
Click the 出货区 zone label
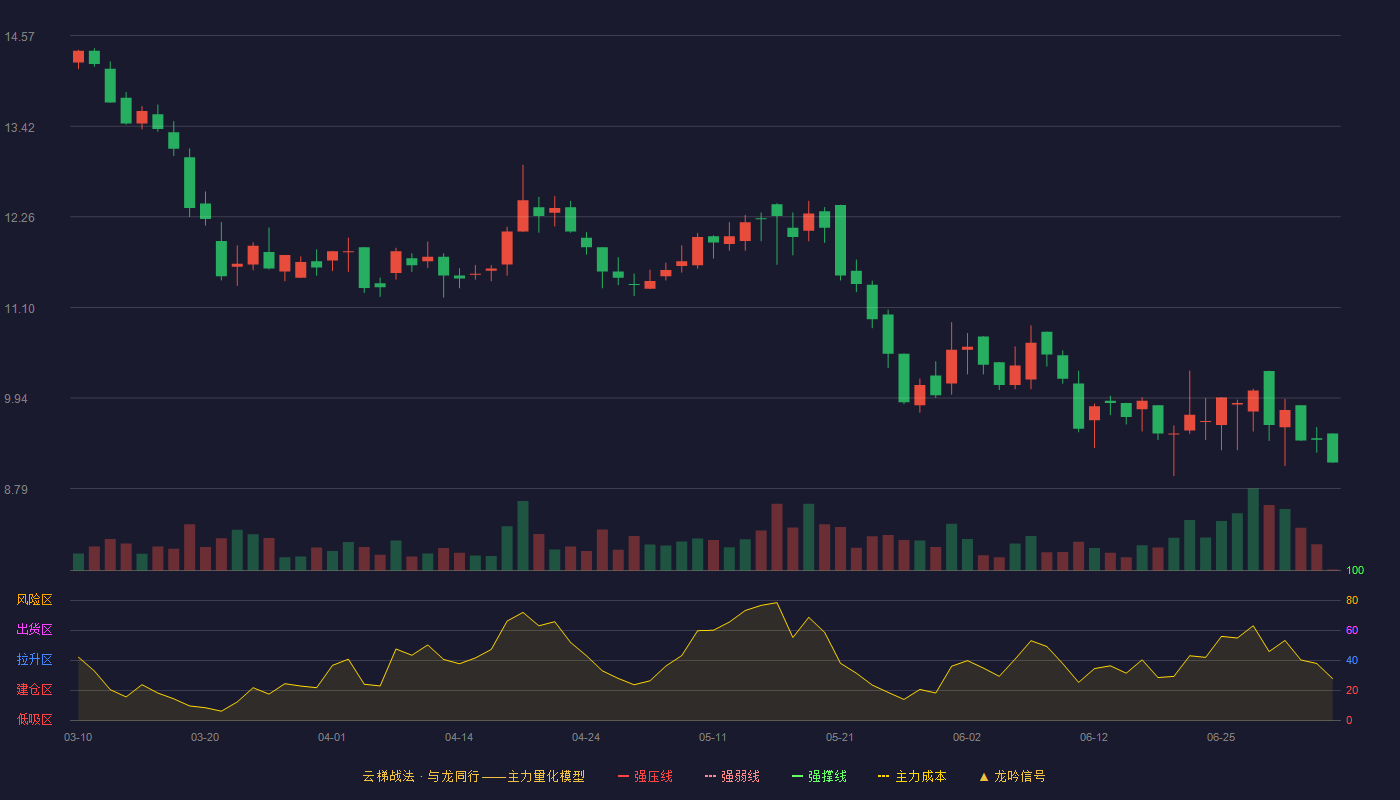(34, 630)
